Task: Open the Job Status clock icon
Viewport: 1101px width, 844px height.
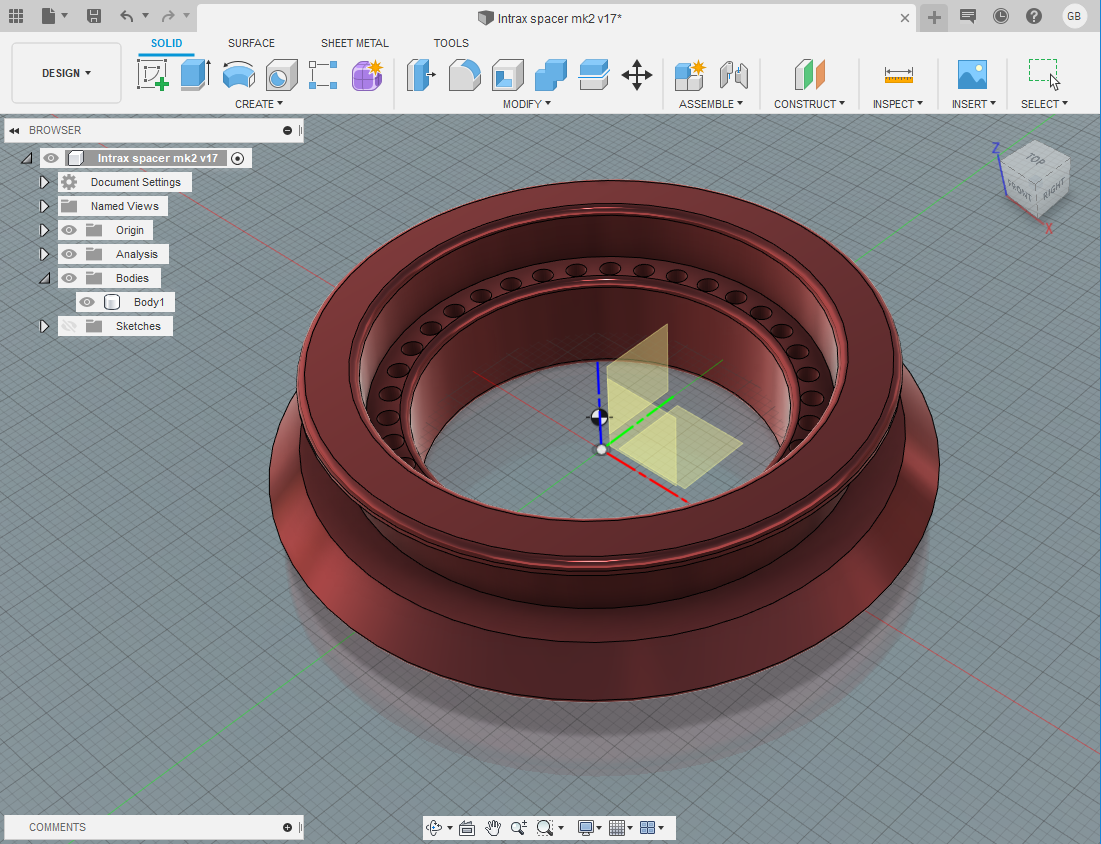Action: click(1001, 15)
